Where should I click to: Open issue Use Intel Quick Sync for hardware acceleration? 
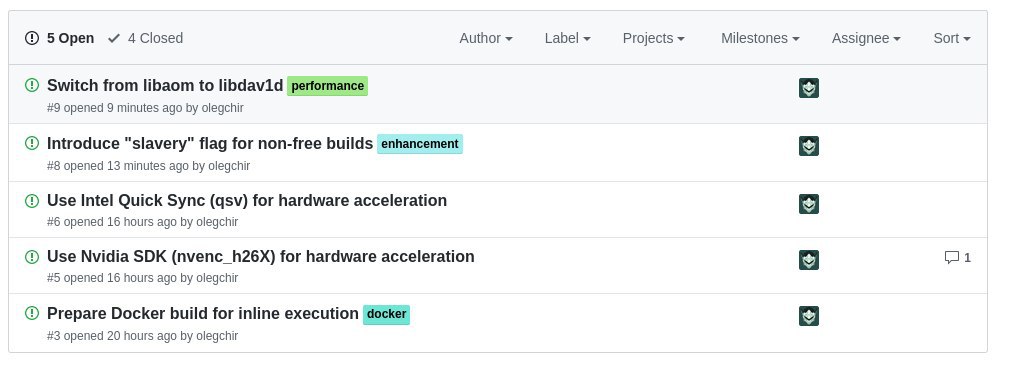coord(247,200)
